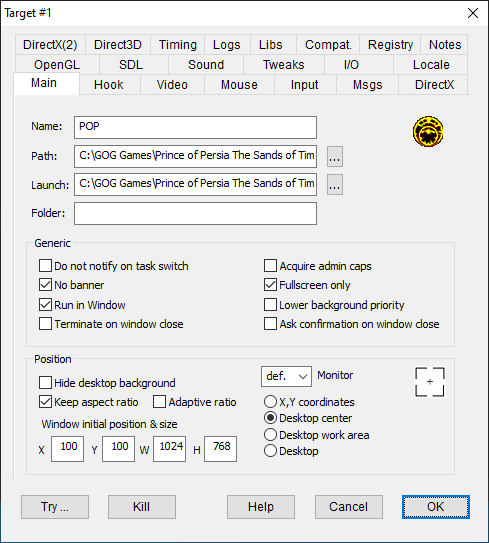Open the Locale tab
This screenshot has width=489, height=543.
tap(431, 65)
